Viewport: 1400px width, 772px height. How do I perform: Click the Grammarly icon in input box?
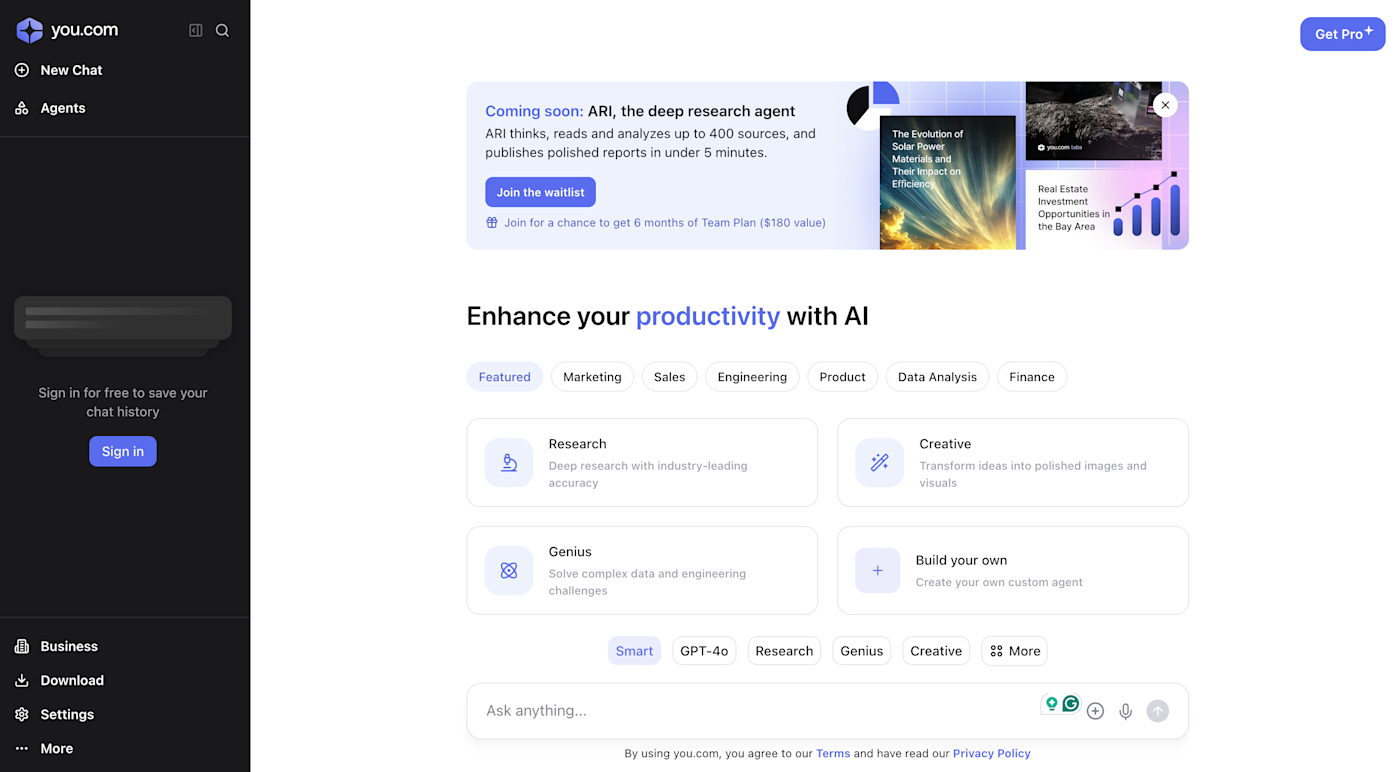click(1071, 704)
